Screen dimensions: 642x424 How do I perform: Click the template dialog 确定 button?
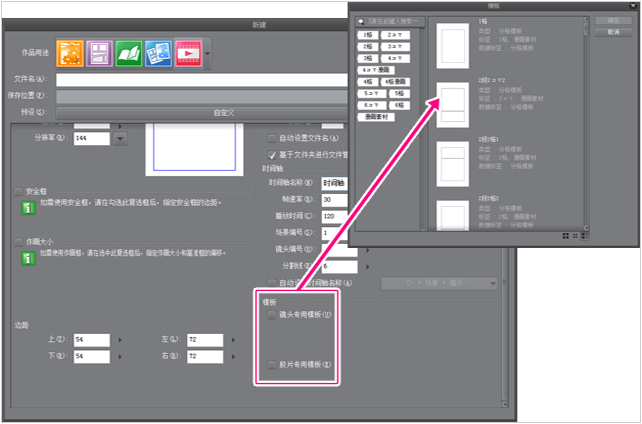[x=613, y=20]
